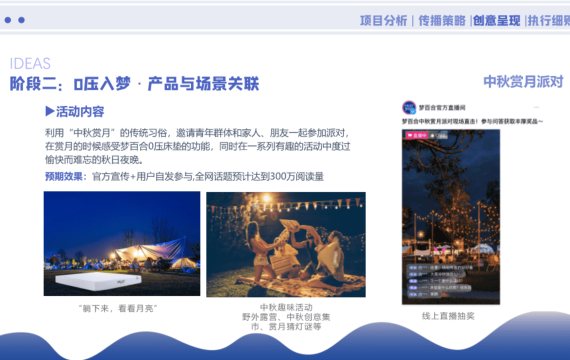Click the pink 直播中 live badge
The image size is (570, 360).
417,135
